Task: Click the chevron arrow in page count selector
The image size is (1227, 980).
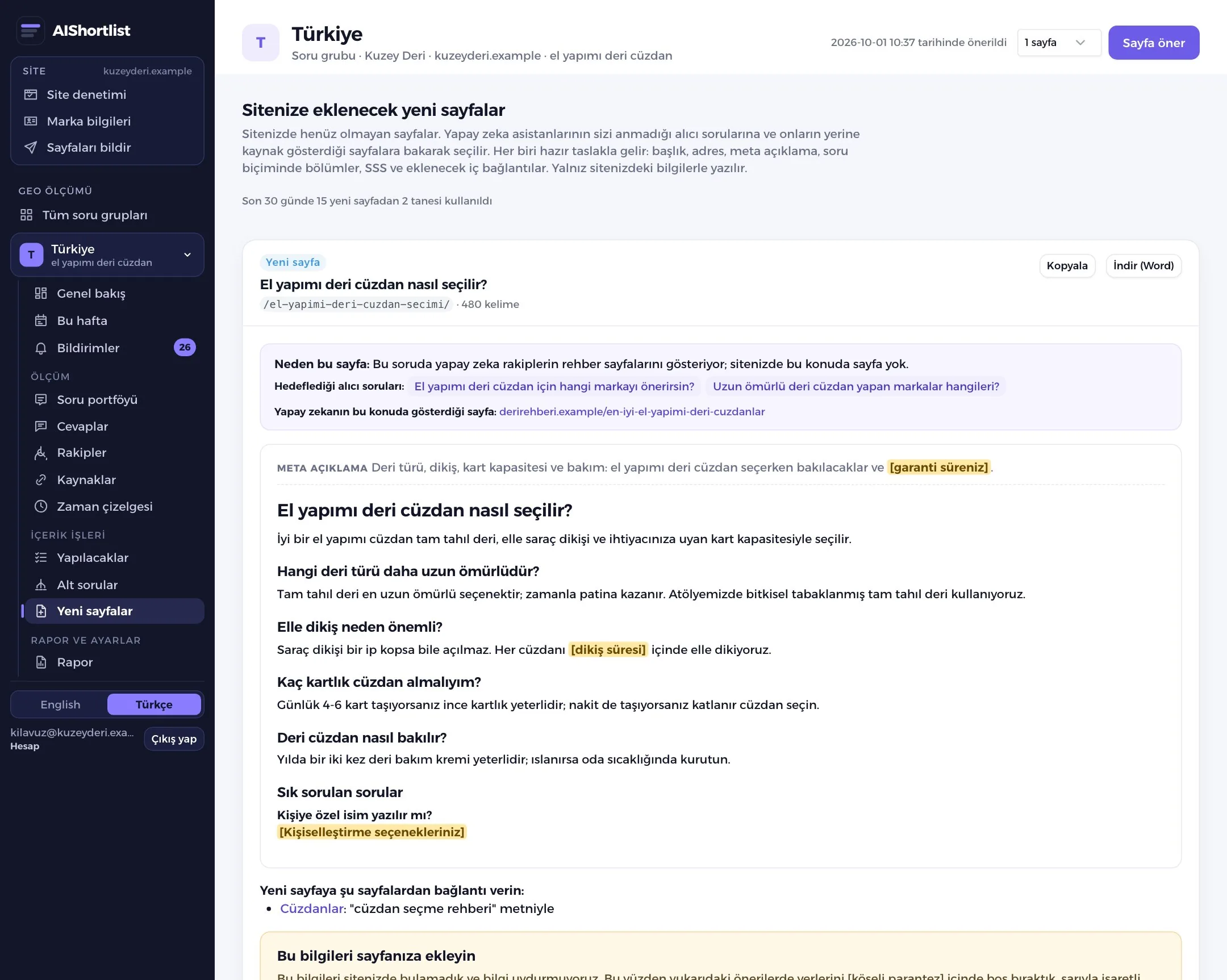Action: 1080,43
